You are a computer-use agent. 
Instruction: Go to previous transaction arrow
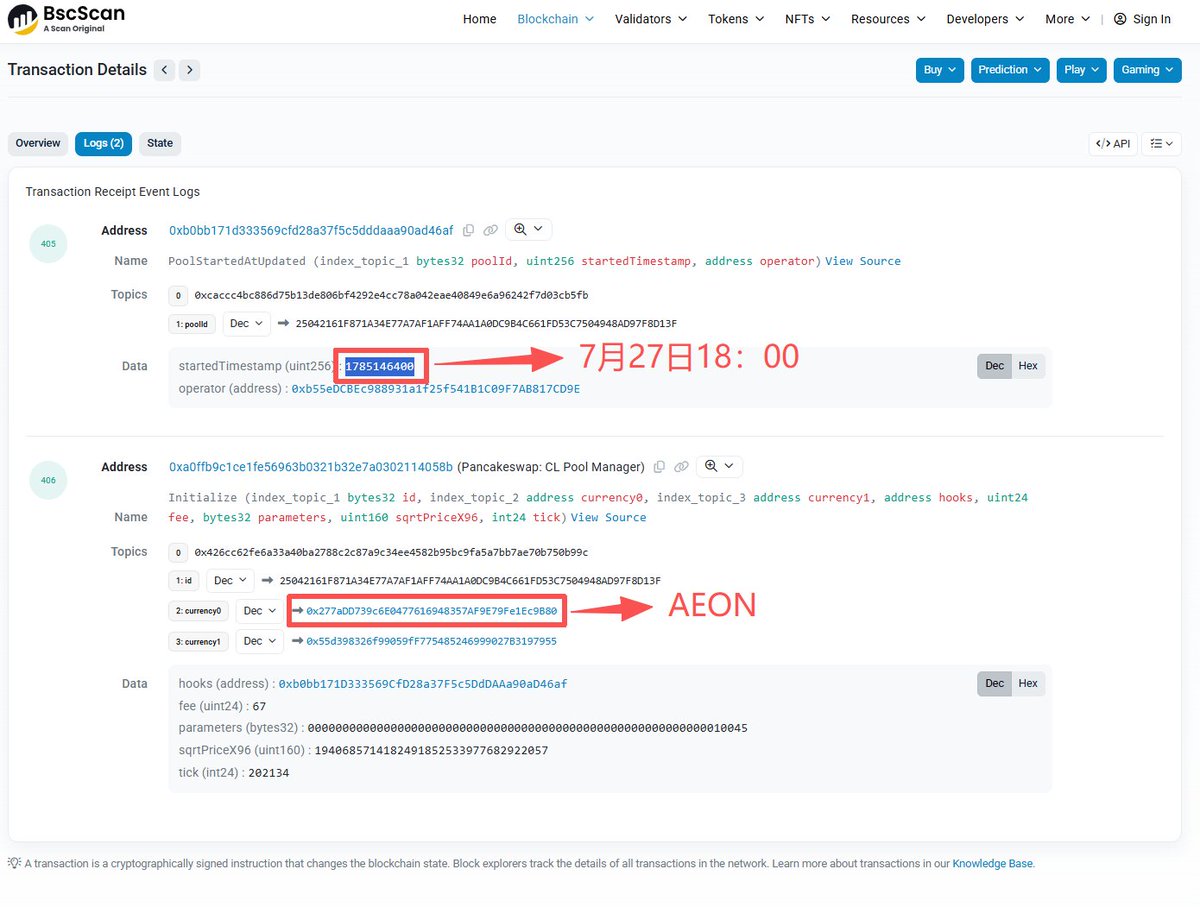coord(164,70)
